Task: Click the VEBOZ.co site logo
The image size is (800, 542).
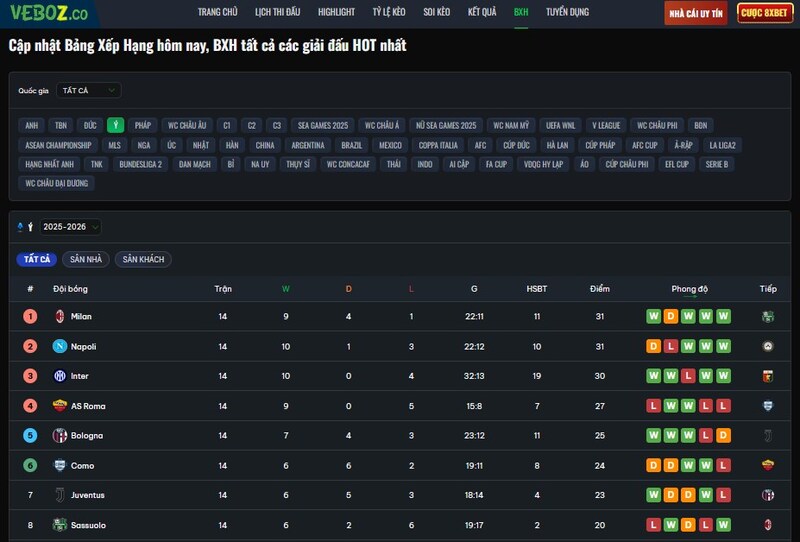Action: pyautogui.click(x=48, y=13)
